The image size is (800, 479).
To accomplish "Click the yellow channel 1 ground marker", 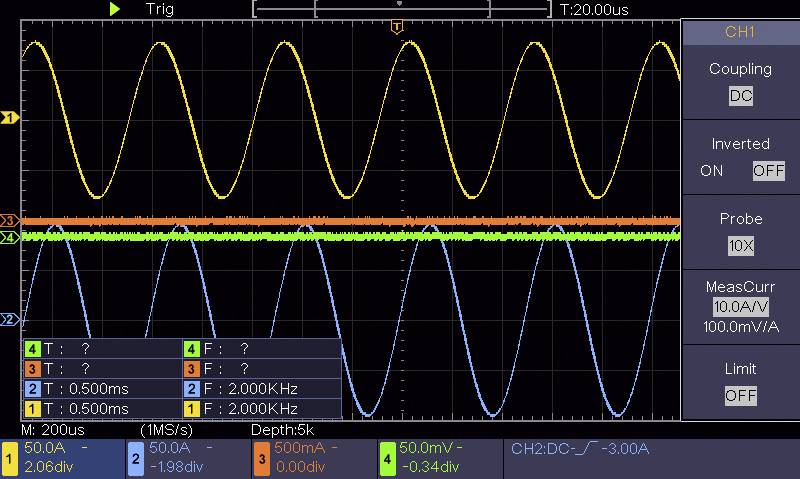I will pyautogui.click(x=9, y=118).
